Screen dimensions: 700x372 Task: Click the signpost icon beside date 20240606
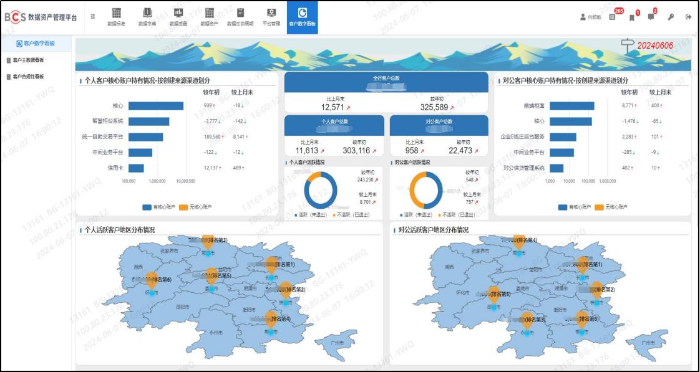(x=627, y=45)
